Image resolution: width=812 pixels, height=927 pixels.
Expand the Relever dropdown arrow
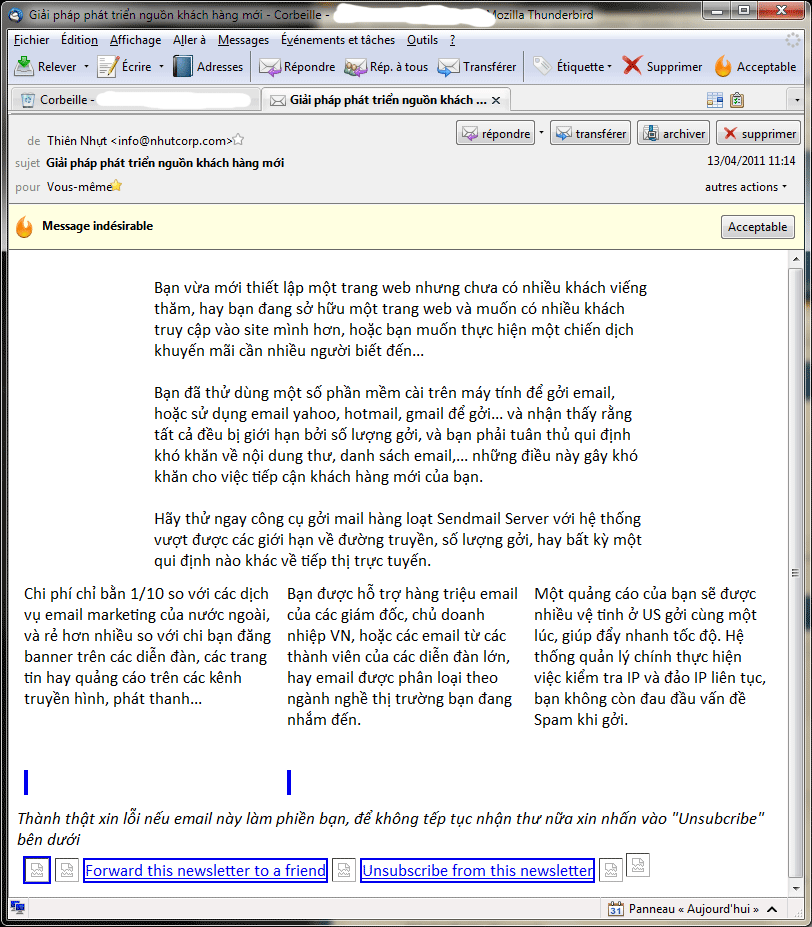[x=86, y=67]
